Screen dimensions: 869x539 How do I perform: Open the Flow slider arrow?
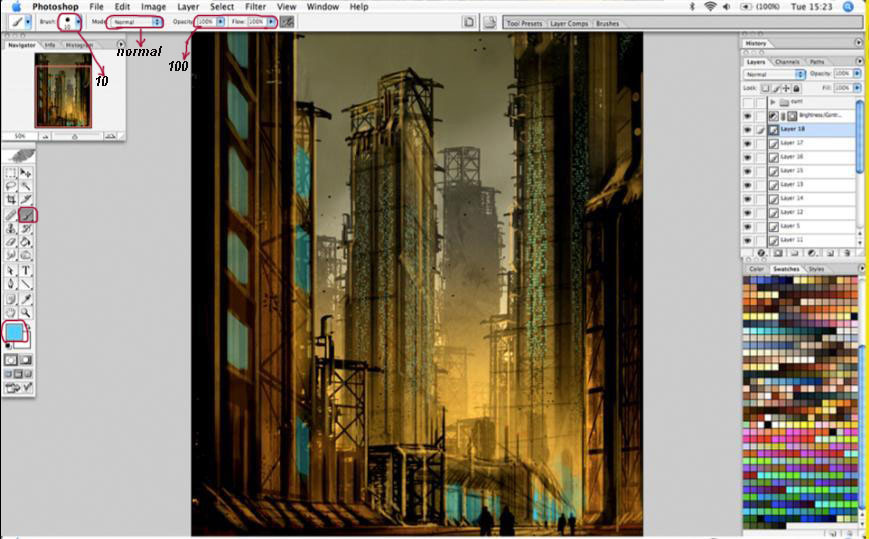click(x=271, y=22)
